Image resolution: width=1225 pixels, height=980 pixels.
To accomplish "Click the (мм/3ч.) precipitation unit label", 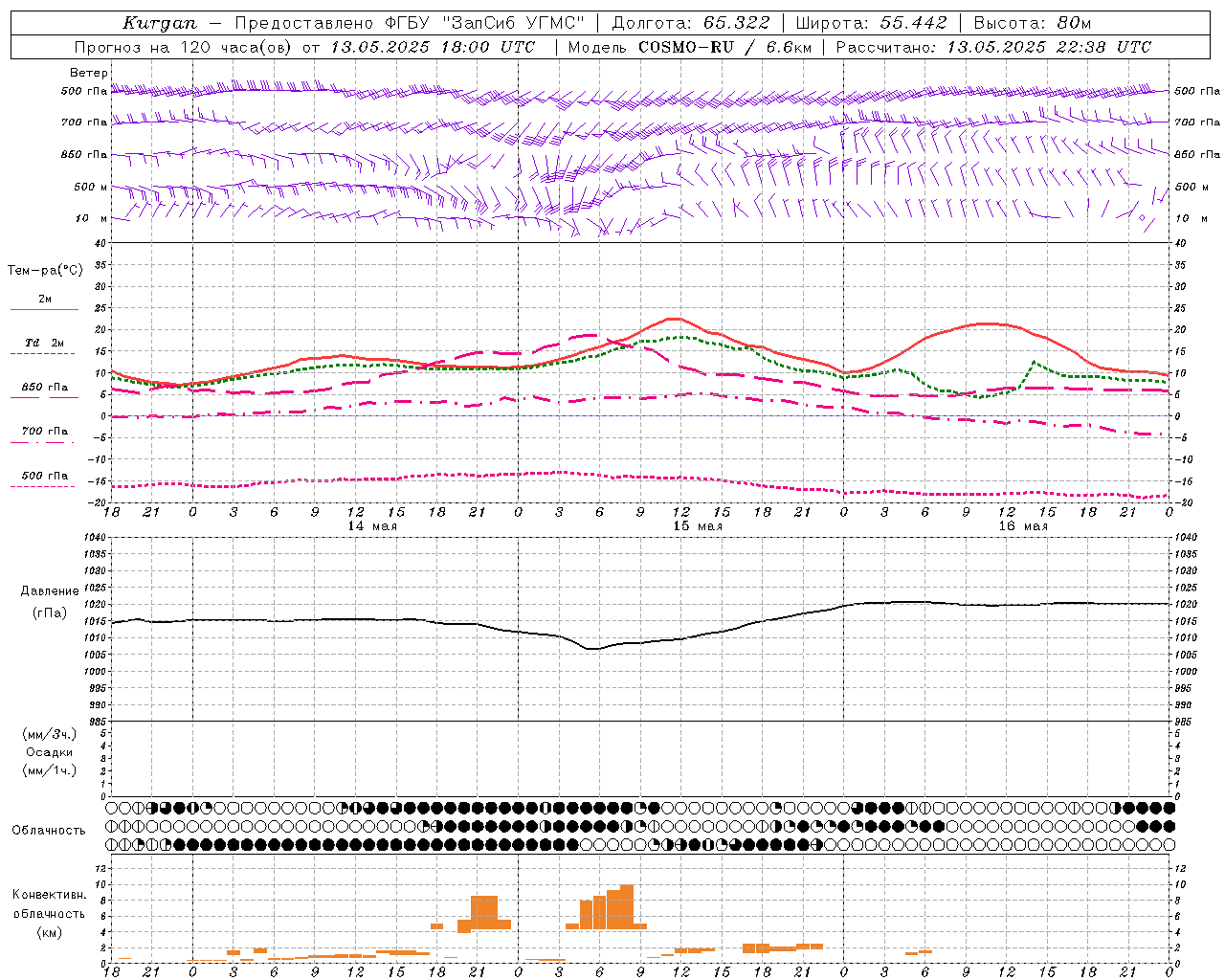I will [50, 734].
